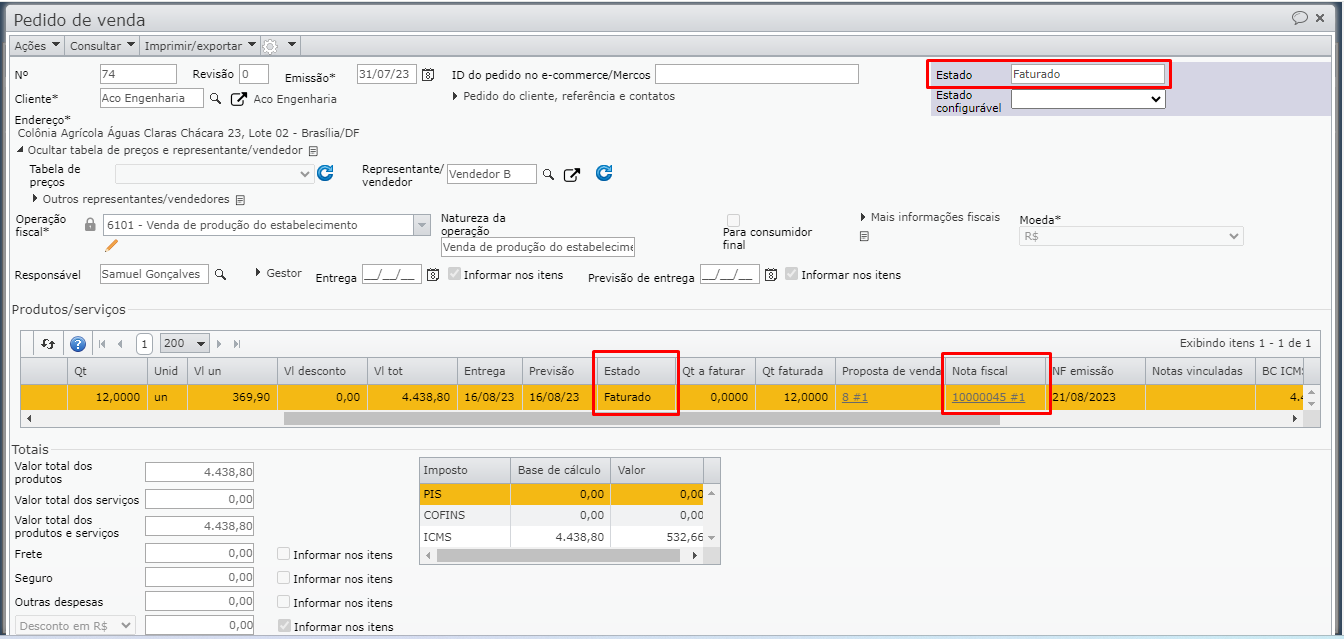Click the pencil edit icon under Operação fiscal
The height and width of the screenshot is (639, 1344).
[x=112, y=245]
